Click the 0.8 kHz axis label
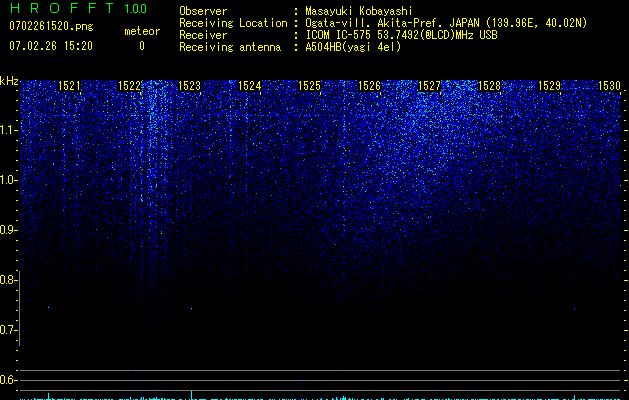This screenshot has height=400, width=629. pyautogui.click(x=8, y=280)
